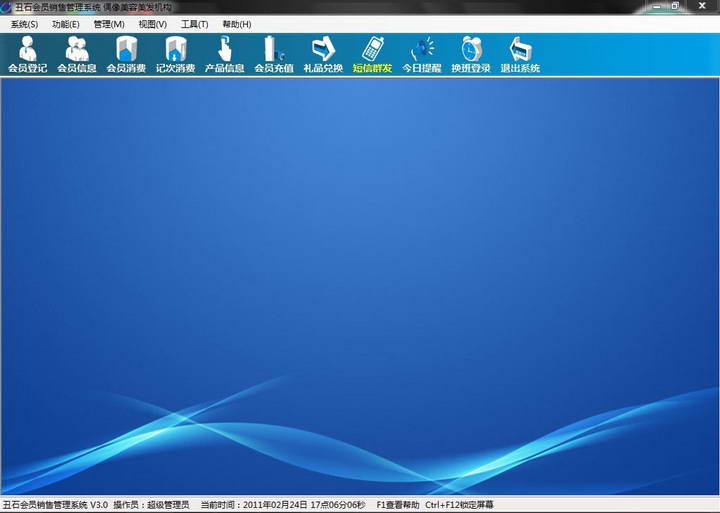Click F1查看帮助 in the status bar
Screen dimensions: 720x513
[398, 505]
